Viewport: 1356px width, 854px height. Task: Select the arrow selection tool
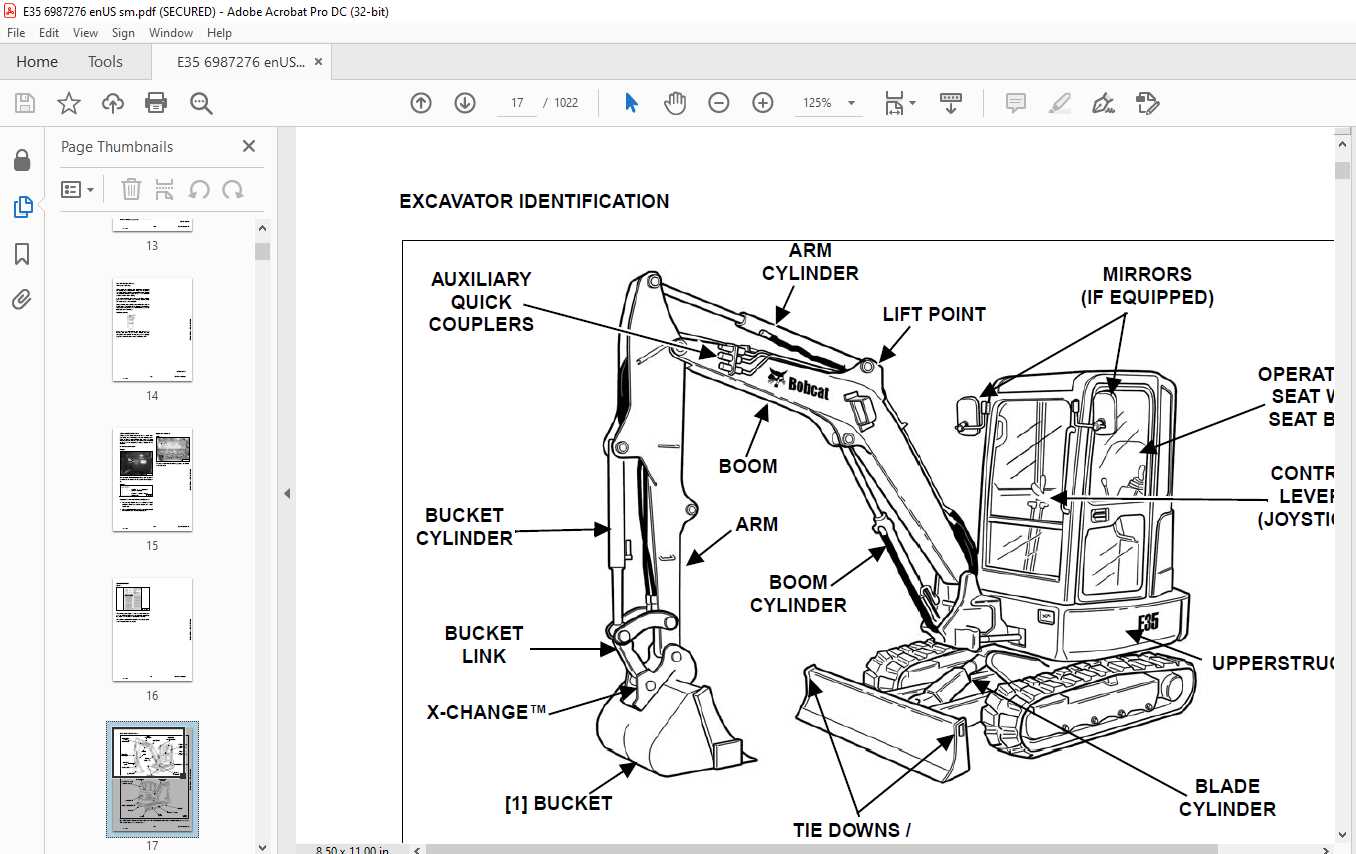(x=631, y=103)
